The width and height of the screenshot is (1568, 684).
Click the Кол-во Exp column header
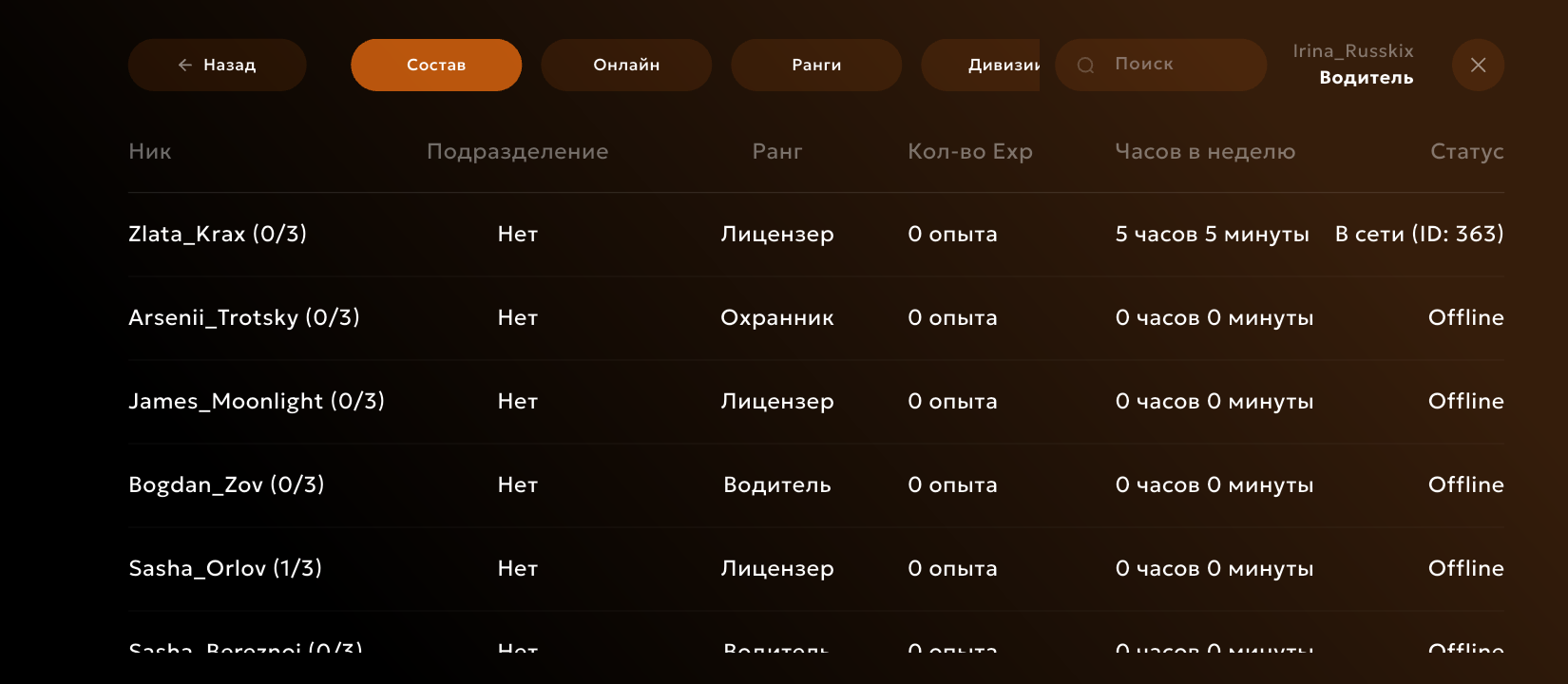point(969,151)
